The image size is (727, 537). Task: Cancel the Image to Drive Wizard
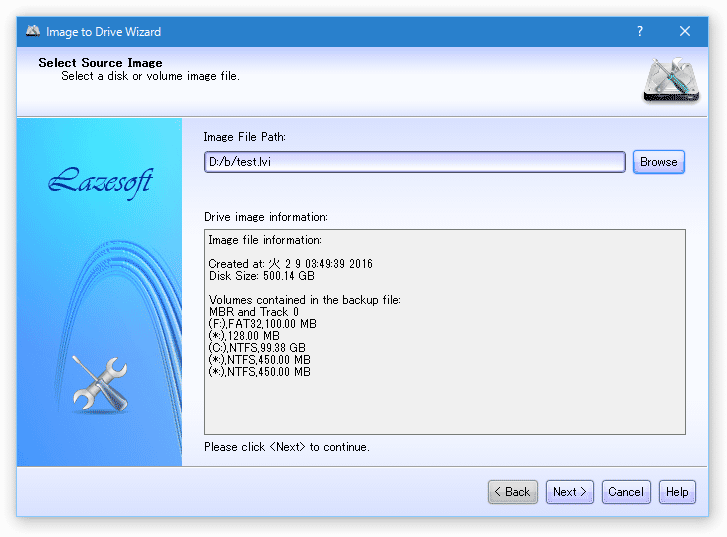[626, 492]
